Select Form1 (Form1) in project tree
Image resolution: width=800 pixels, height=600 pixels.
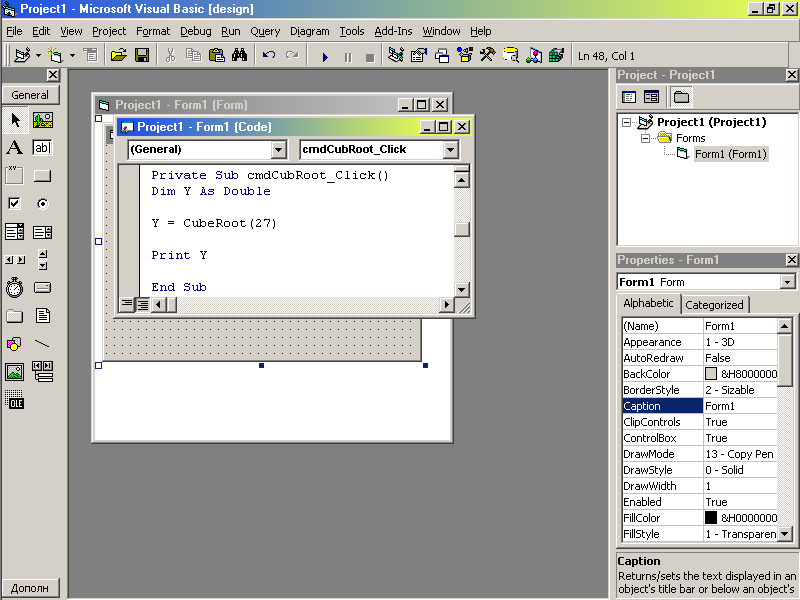tap(731, 154)
